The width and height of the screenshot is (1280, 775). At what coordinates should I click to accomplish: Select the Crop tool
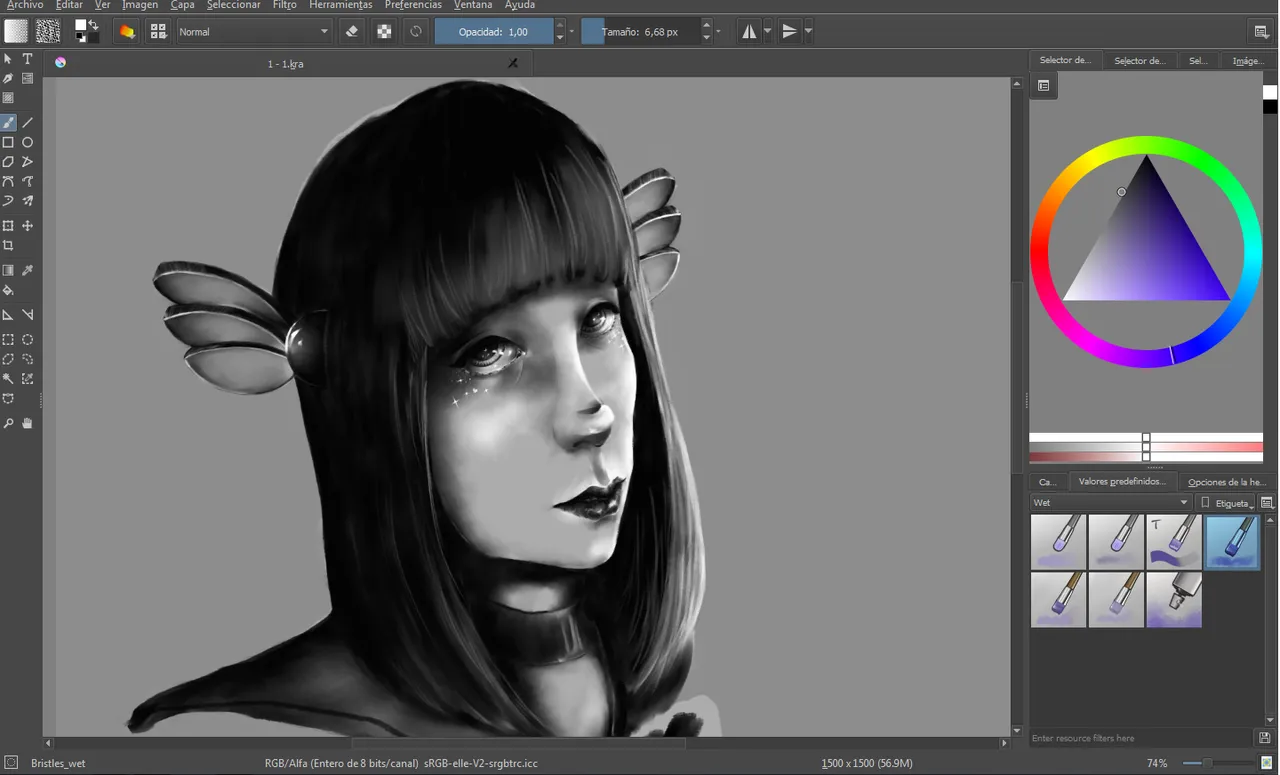coord(8,246)
